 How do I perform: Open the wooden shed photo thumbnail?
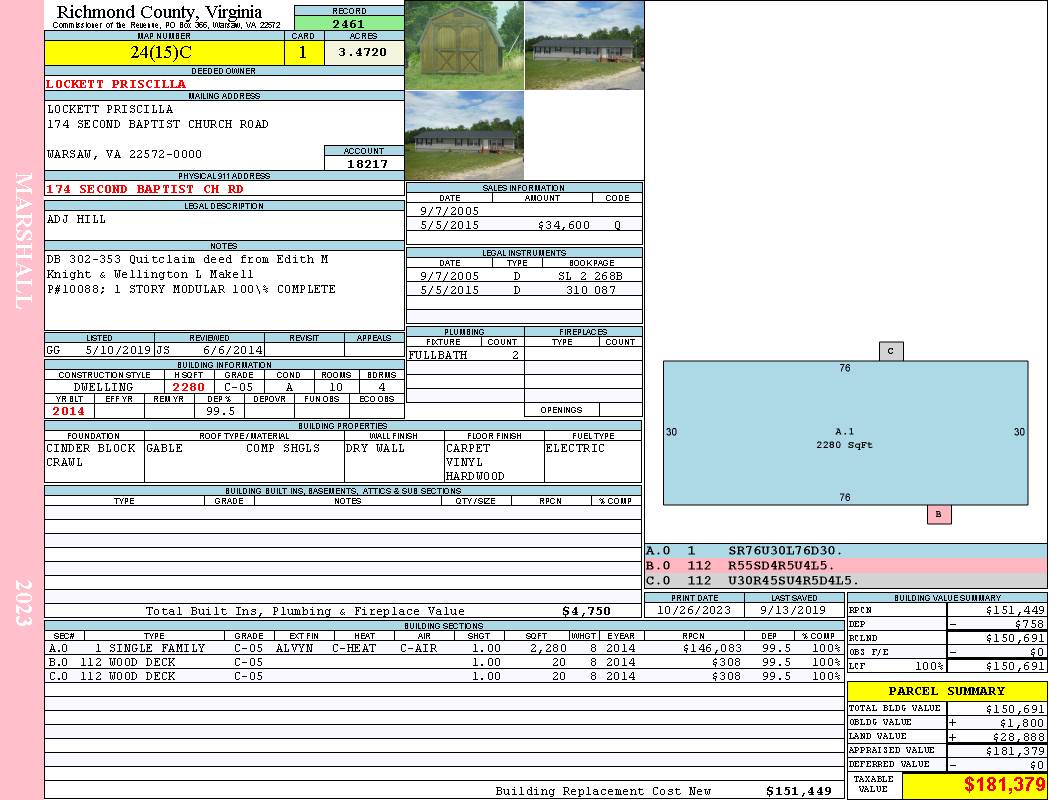[x=464, y=45]
